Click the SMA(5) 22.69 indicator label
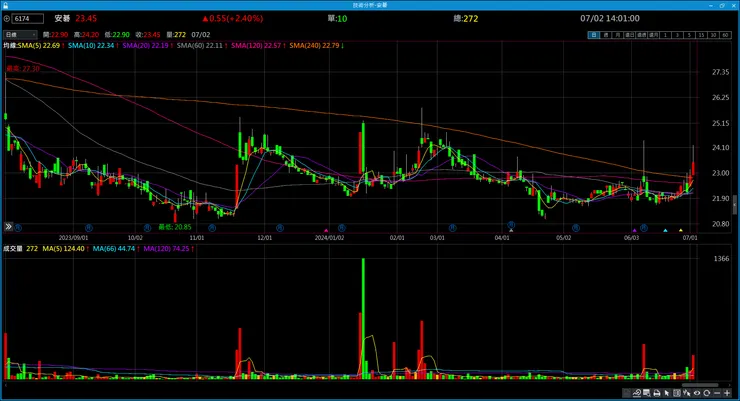Image resolution: width=740 pixels, height=401 pixels. click(39, 46)
